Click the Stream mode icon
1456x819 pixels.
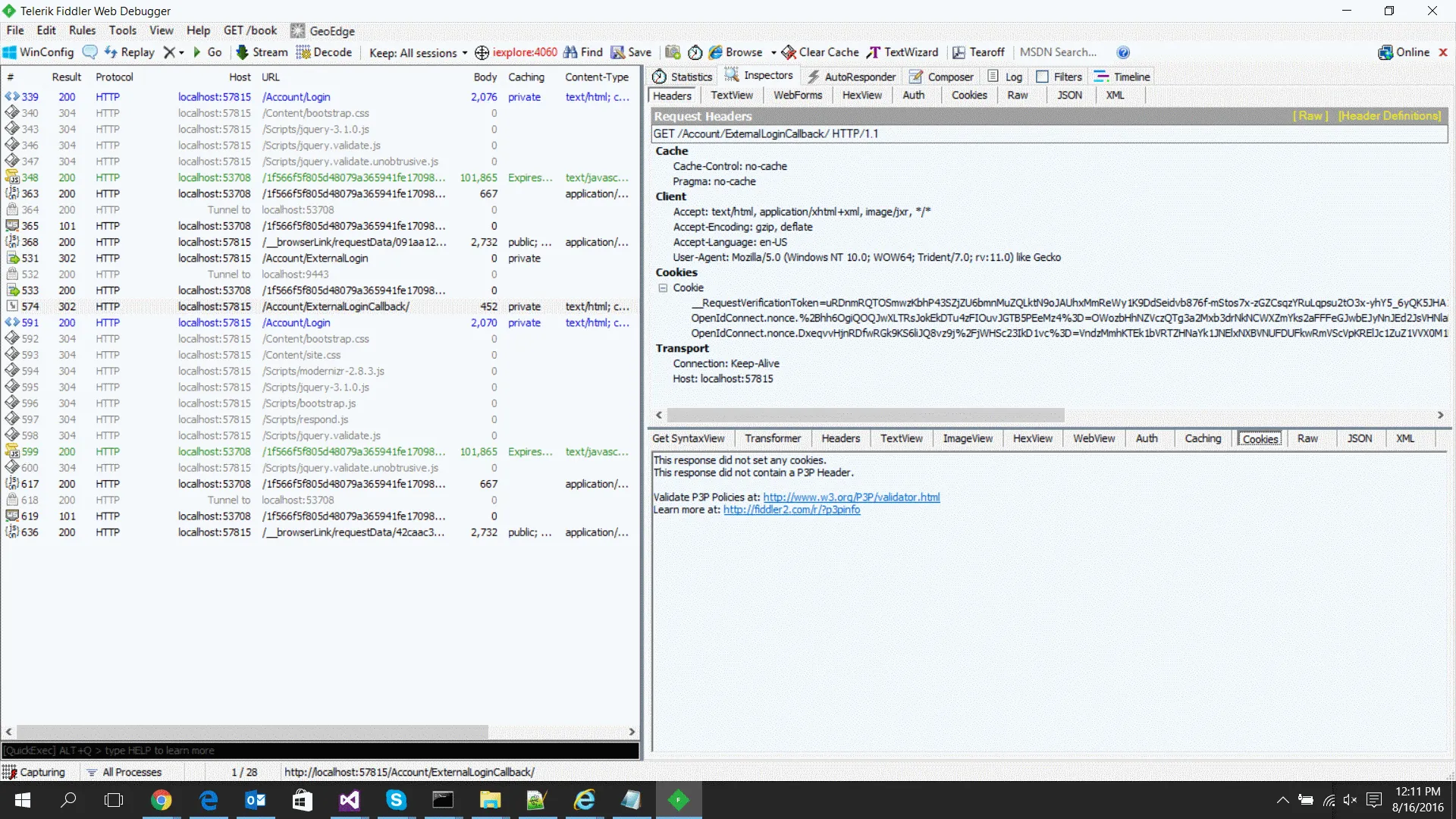[x=242, y=52]
